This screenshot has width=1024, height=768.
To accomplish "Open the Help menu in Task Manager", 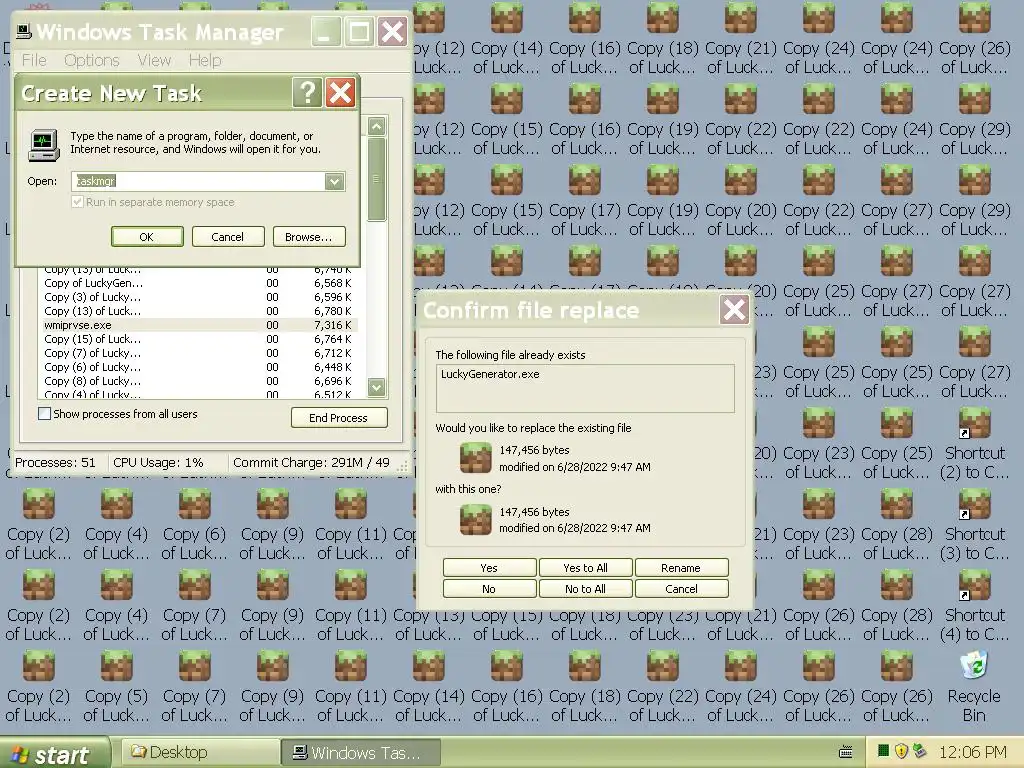I will (x=205, y=60).
